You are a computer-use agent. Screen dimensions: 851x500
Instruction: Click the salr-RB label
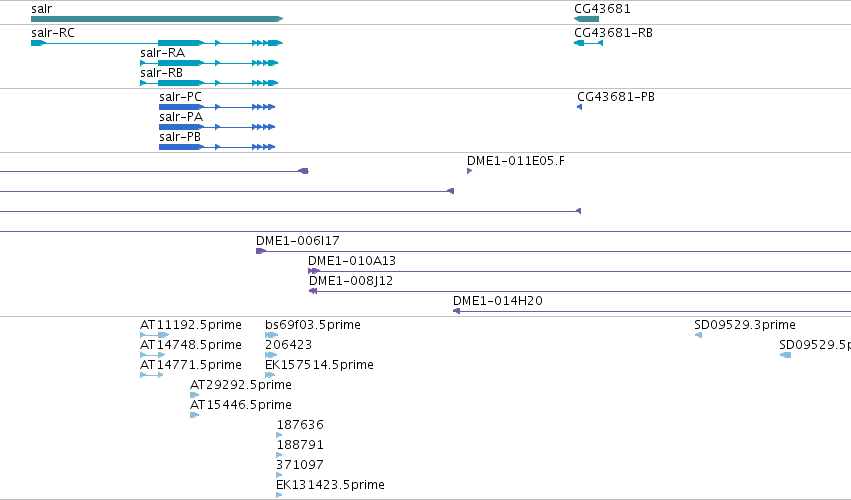click(x=161, y=73)
